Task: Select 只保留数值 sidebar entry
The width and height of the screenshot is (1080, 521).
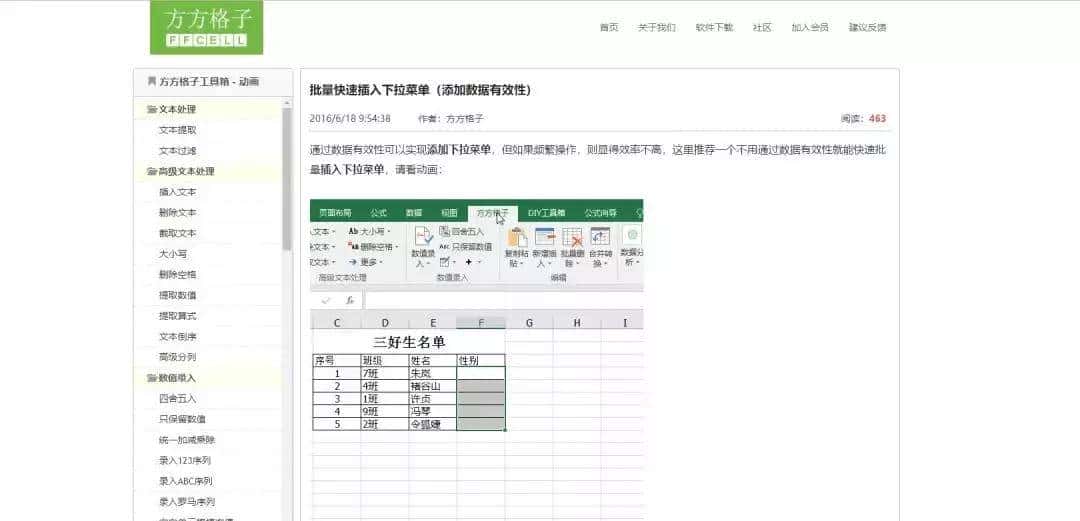Action: 183,419
